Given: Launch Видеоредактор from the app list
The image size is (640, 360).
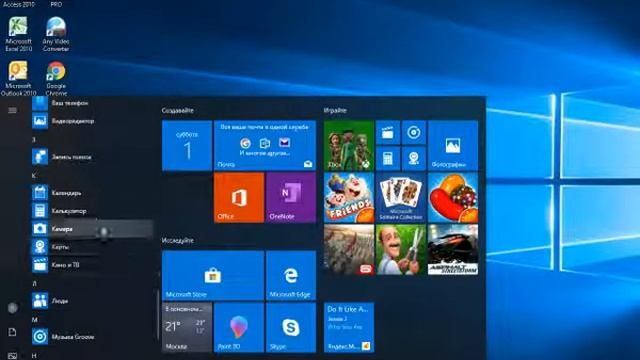Looking at the screenshot, I should (92, 121).
